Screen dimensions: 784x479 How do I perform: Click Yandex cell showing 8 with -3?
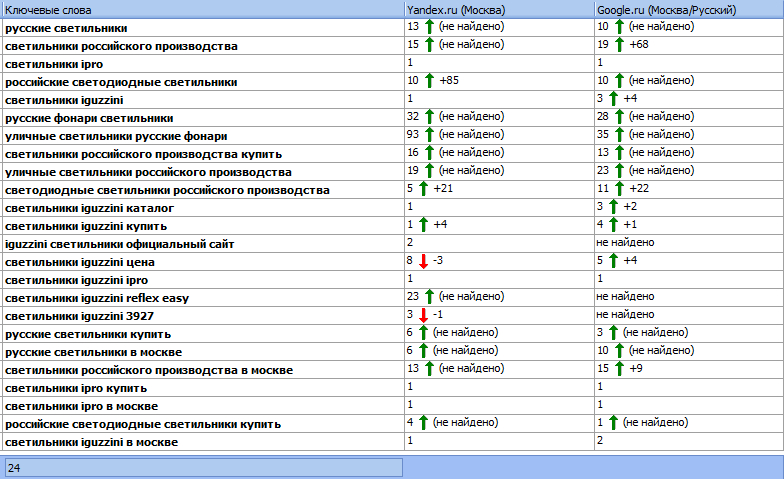click(x=499, y=262)
